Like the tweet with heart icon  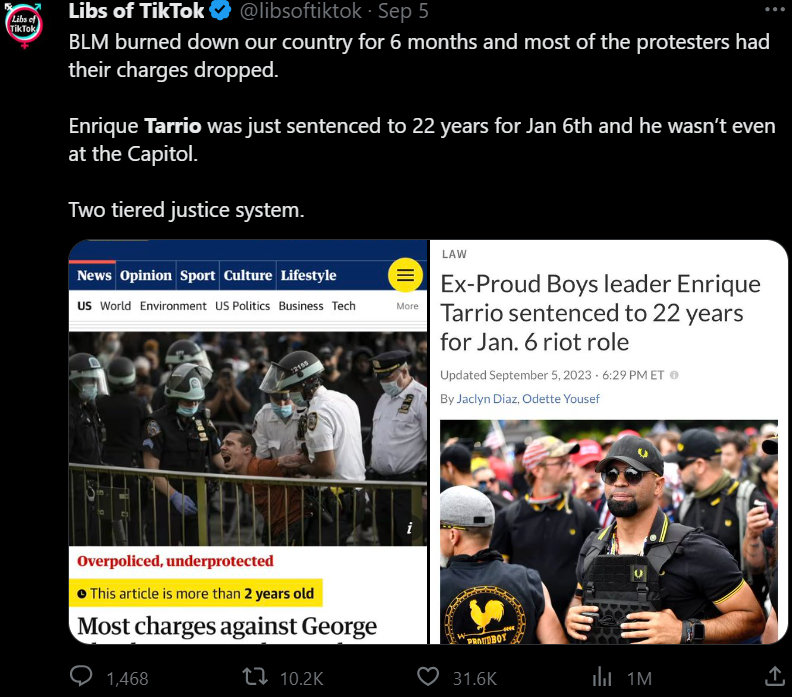[428, 676]
